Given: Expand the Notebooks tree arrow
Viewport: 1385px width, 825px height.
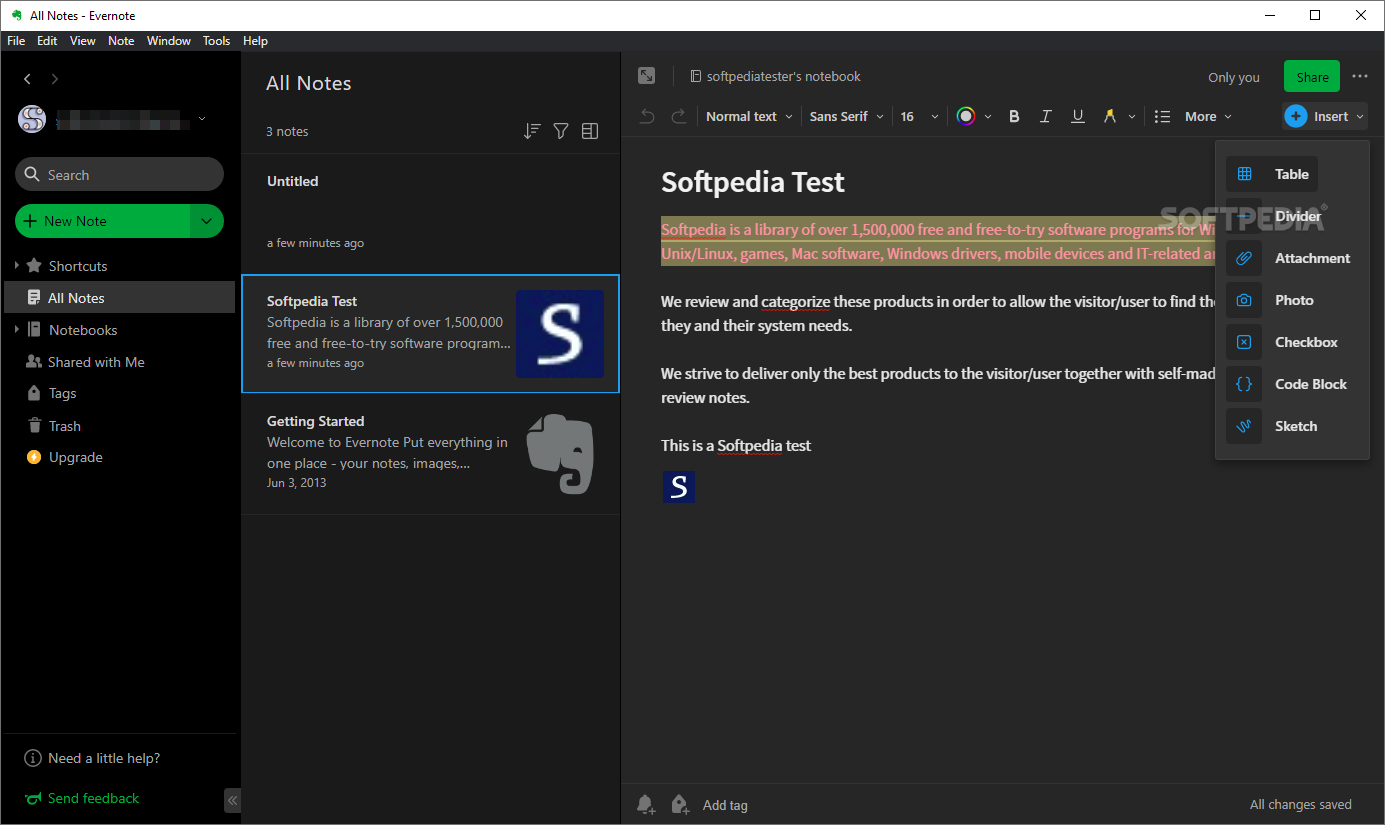Looking at the screenshot, I should click(x=16, y=330).
